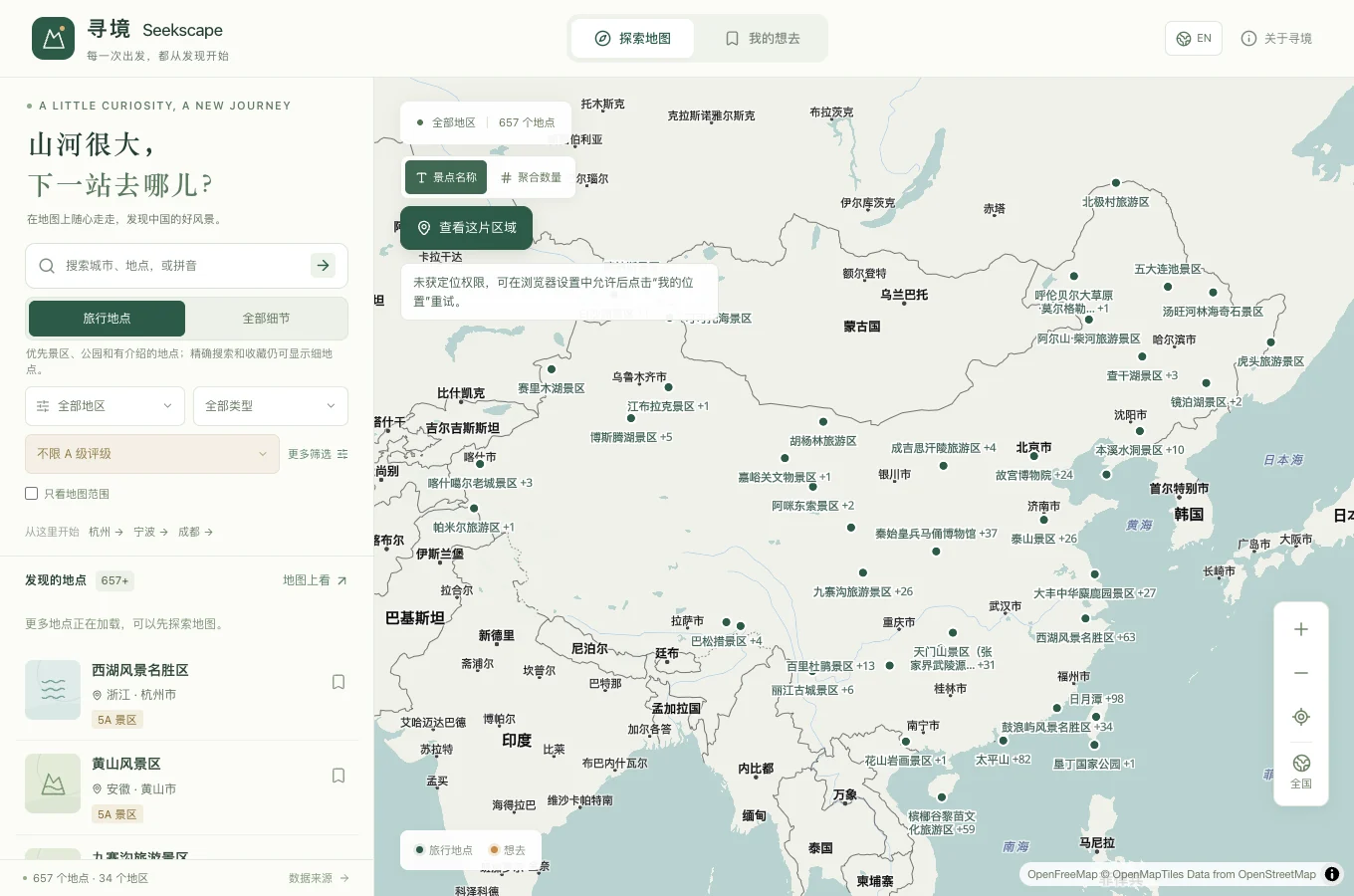Expand the 全部类型 dropdown
Viewport: 1354px width, 896px height.
270,406
